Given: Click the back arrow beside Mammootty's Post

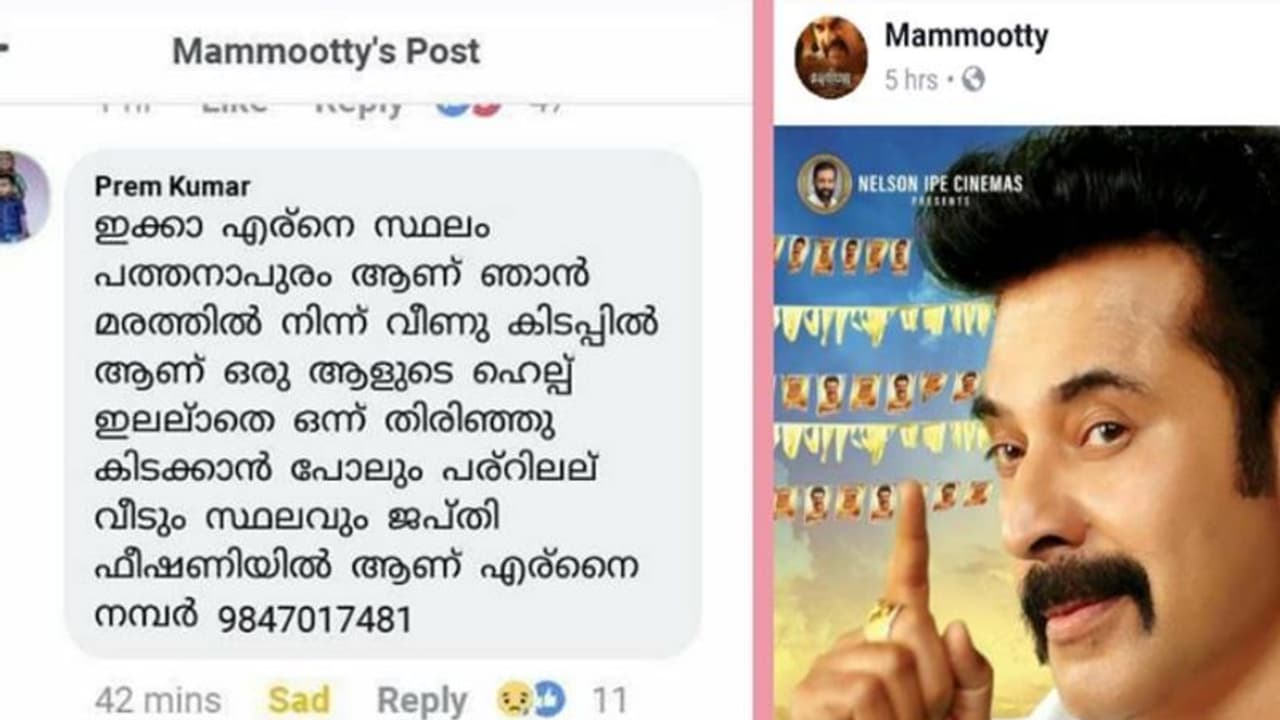Looking at the screenshot, I should [x=4, y=50].
